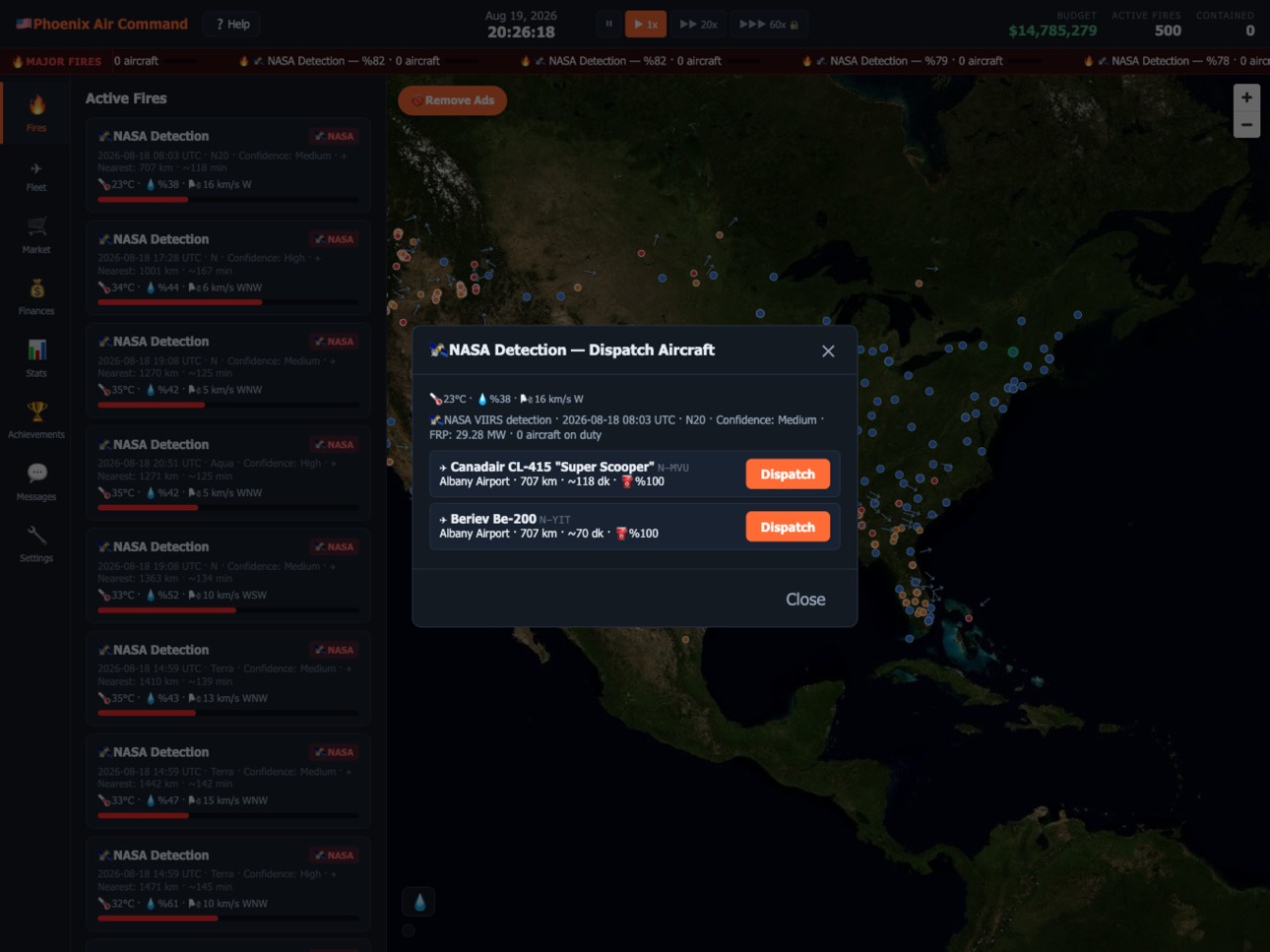Select the locked 60x speed

tap(769, 24)
